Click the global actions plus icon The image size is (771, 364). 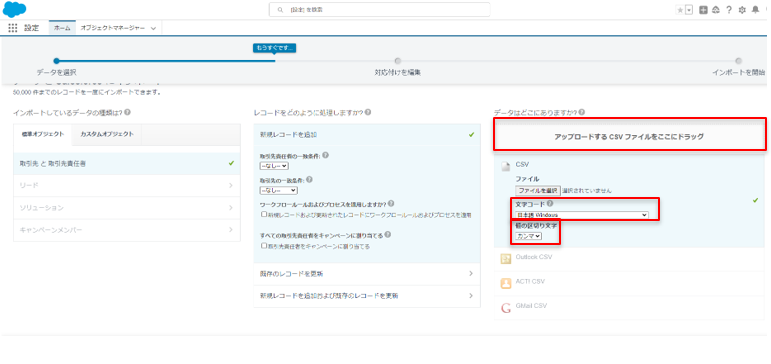(x=704, y=10)
